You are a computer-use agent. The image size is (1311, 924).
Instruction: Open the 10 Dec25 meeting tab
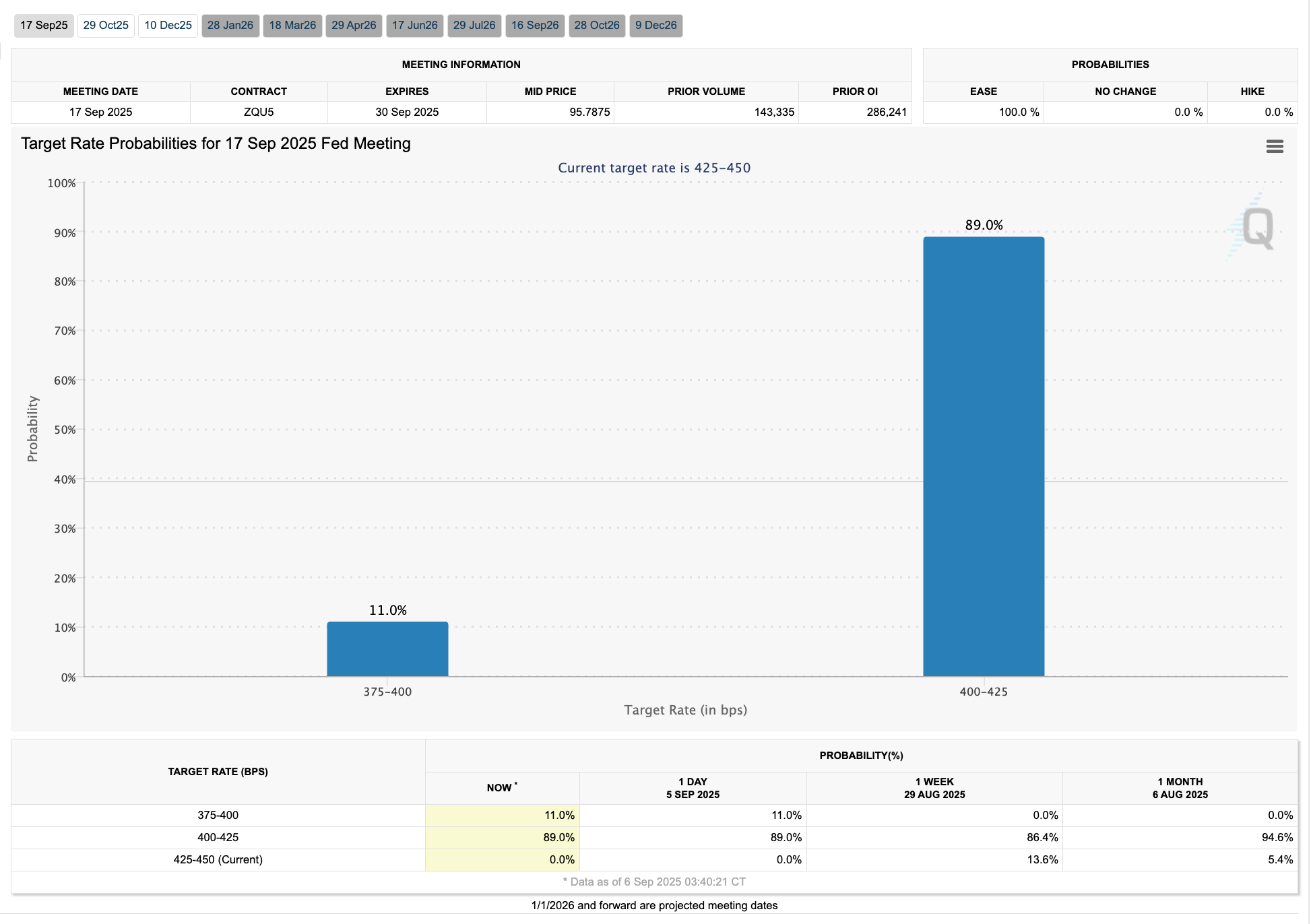(x=168, y=26)
